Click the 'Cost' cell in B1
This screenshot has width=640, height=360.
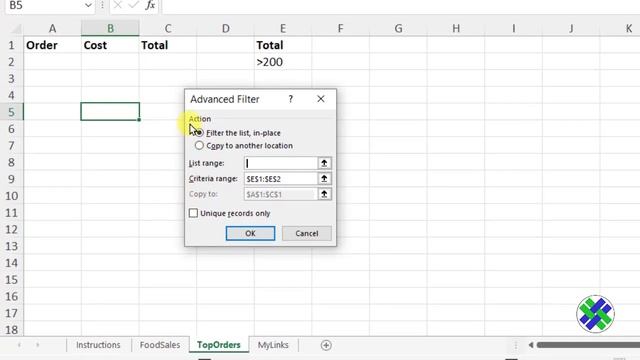click(110, 45)
